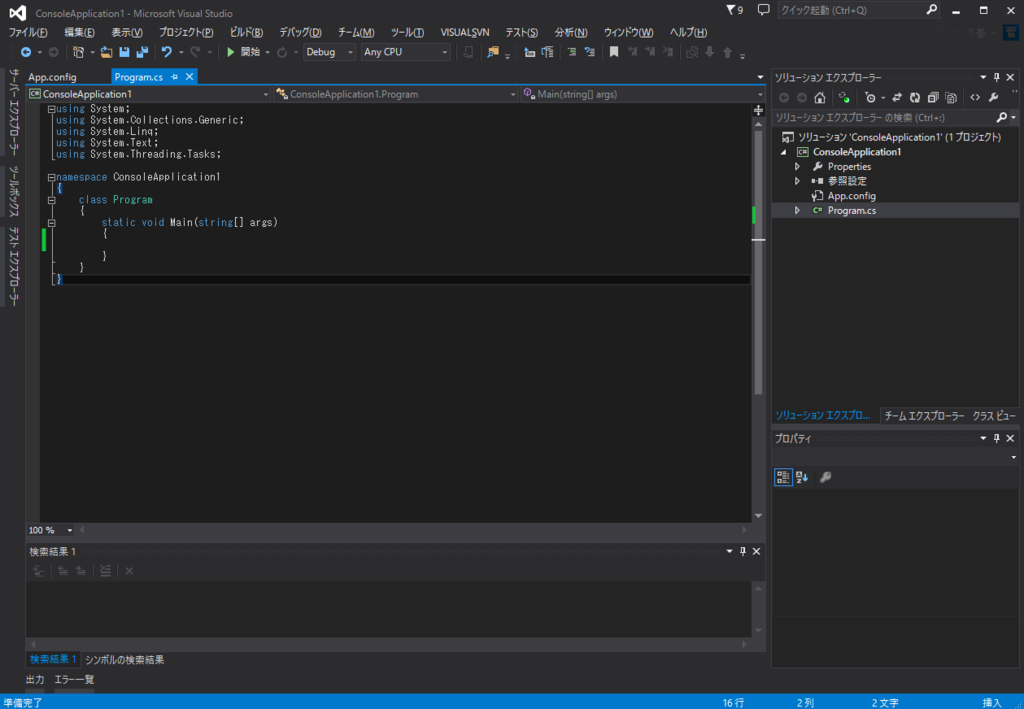Switch to the チーム エクスプローラー tab

coord(924,416)
